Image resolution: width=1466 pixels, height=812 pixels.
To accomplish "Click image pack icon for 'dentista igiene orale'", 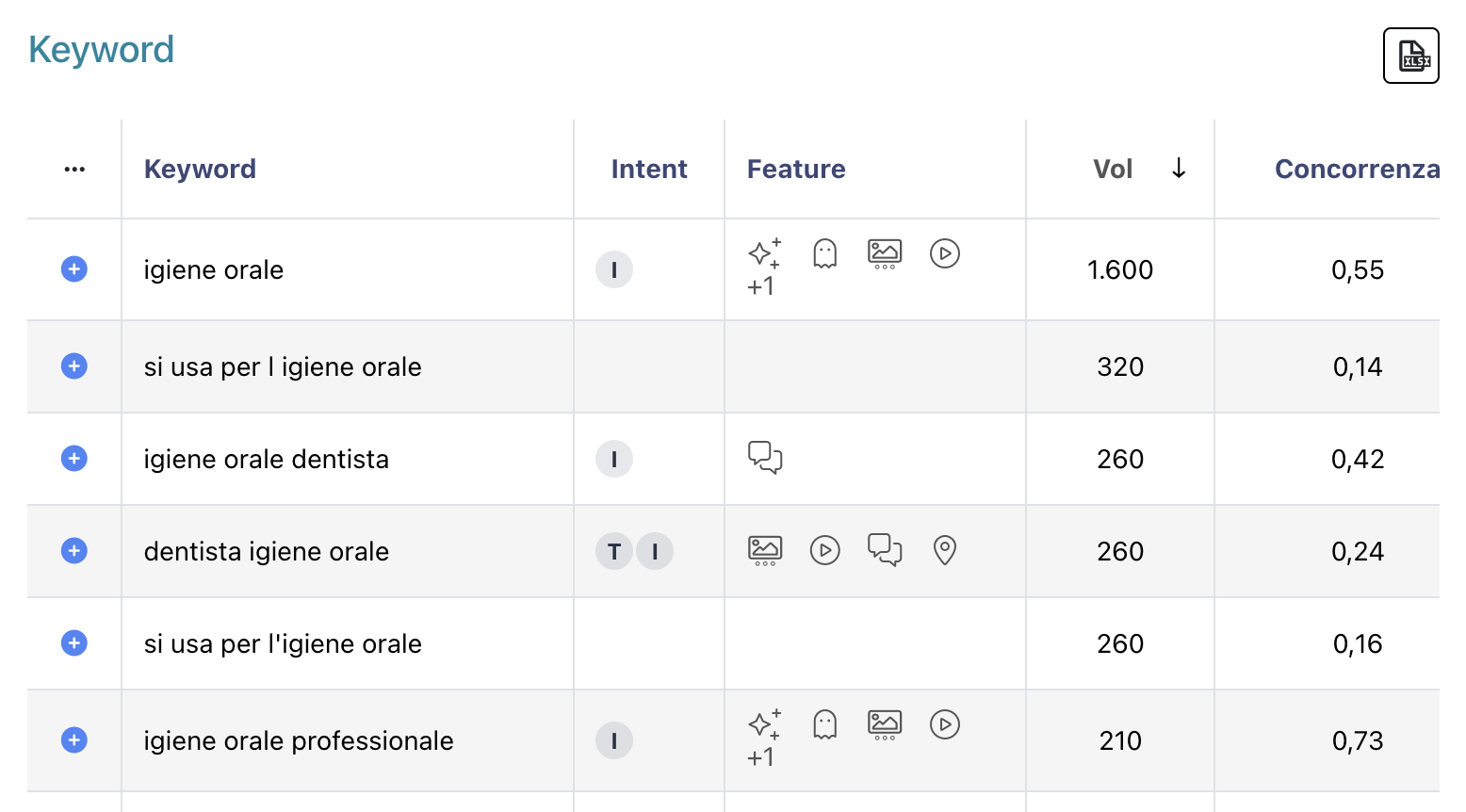I will pos(765,550).
